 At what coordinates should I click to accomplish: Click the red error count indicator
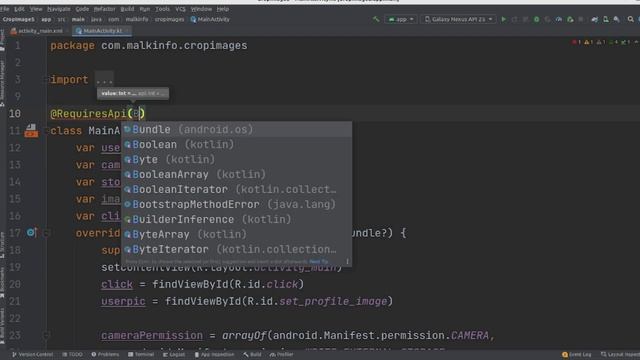point(576,42)
